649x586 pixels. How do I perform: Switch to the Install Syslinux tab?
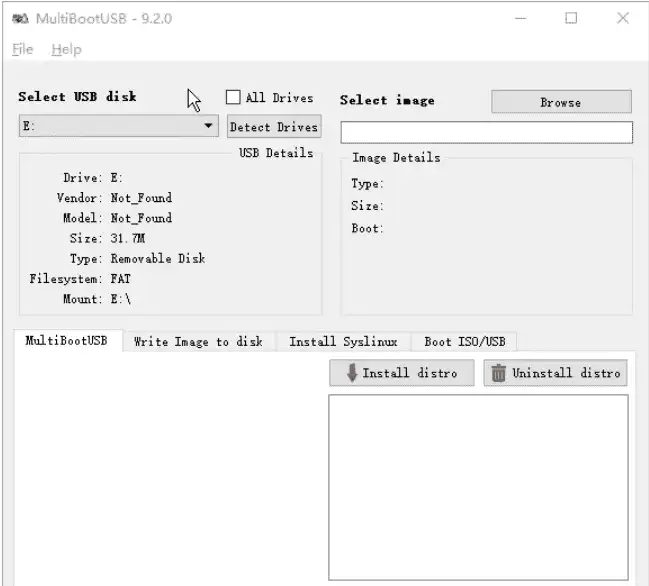[x=343, y=341]
